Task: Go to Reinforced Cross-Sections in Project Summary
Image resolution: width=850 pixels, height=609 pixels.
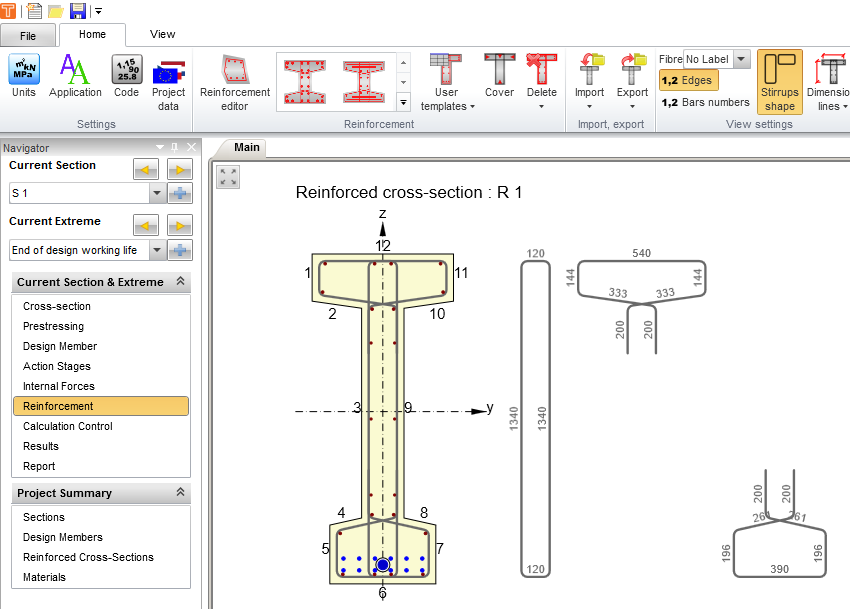Action: pyautogui.click(x=88, y=557)
